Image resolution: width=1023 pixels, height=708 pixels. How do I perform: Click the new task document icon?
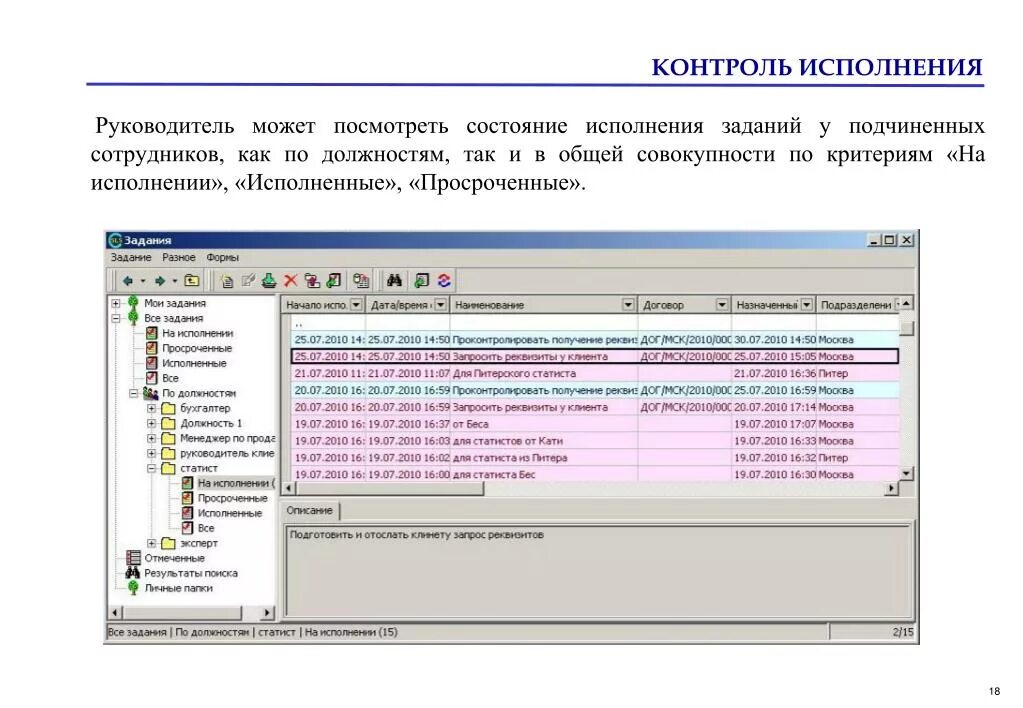pyautogui.click(x=226, y=281)
